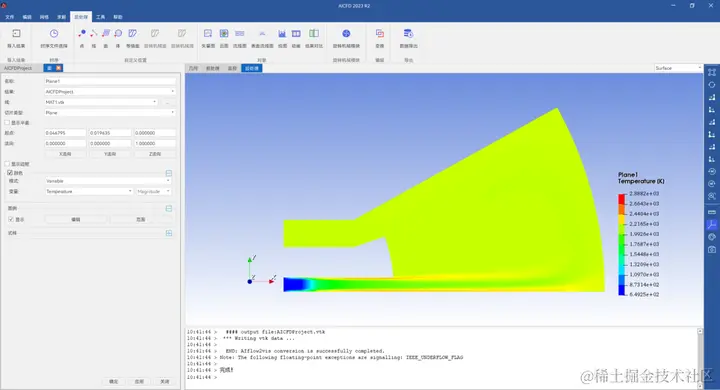Click the data export database icon
Image resolution: width=720 pixels, height=390 pixels.
[x=408, y=34]
